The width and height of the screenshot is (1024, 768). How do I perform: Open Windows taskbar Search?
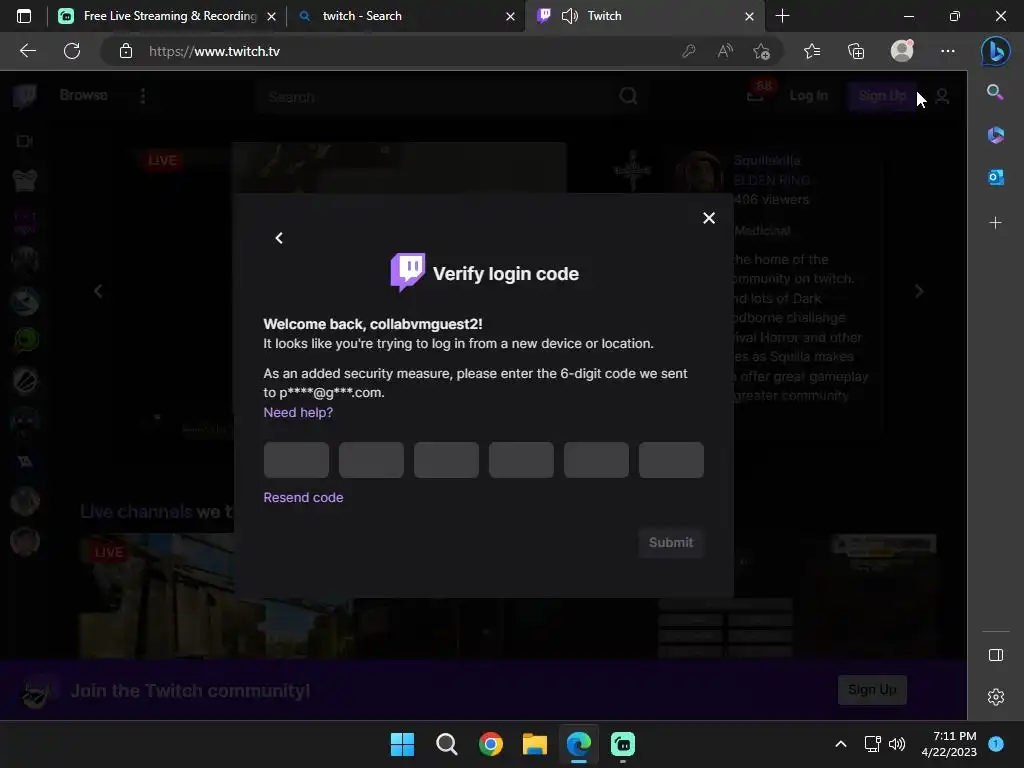tap(447, 744)
